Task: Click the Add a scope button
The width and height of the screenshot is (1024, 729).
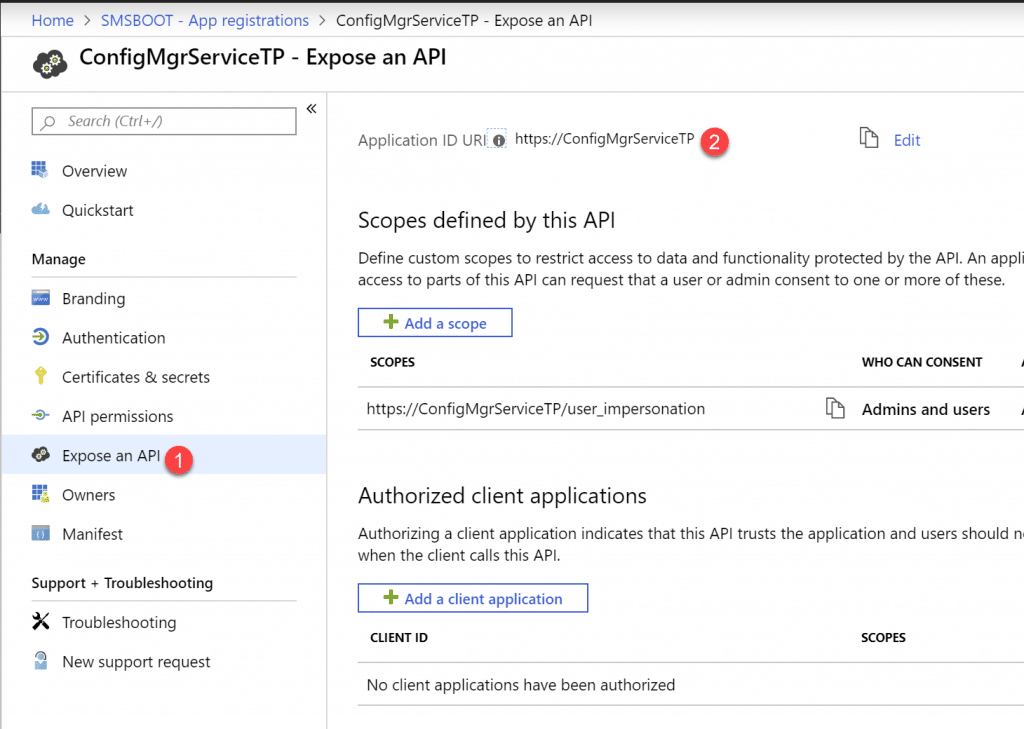Action: point(434,322)
